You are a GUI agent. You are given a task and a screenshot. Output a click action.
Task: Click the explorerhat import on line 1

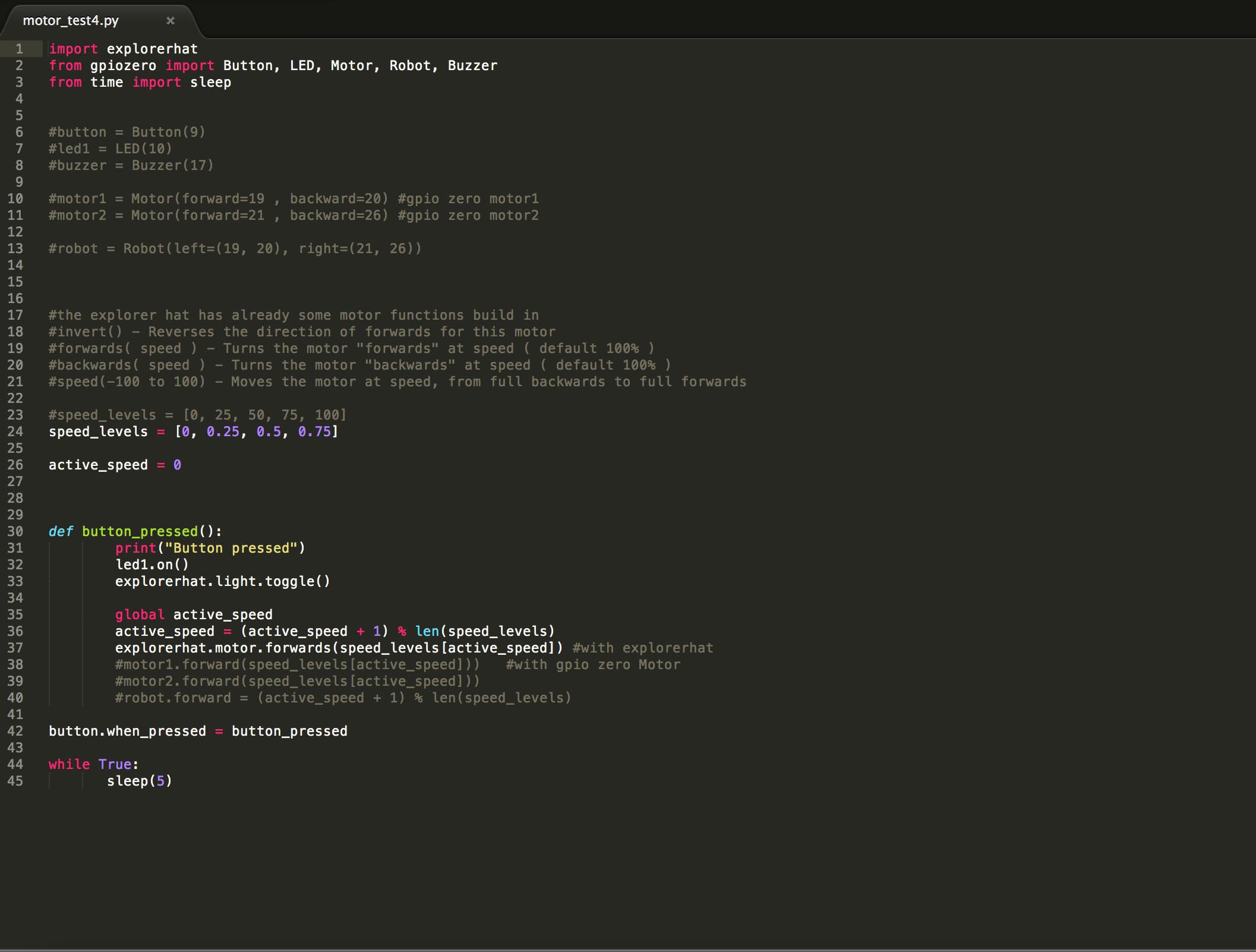152,49
